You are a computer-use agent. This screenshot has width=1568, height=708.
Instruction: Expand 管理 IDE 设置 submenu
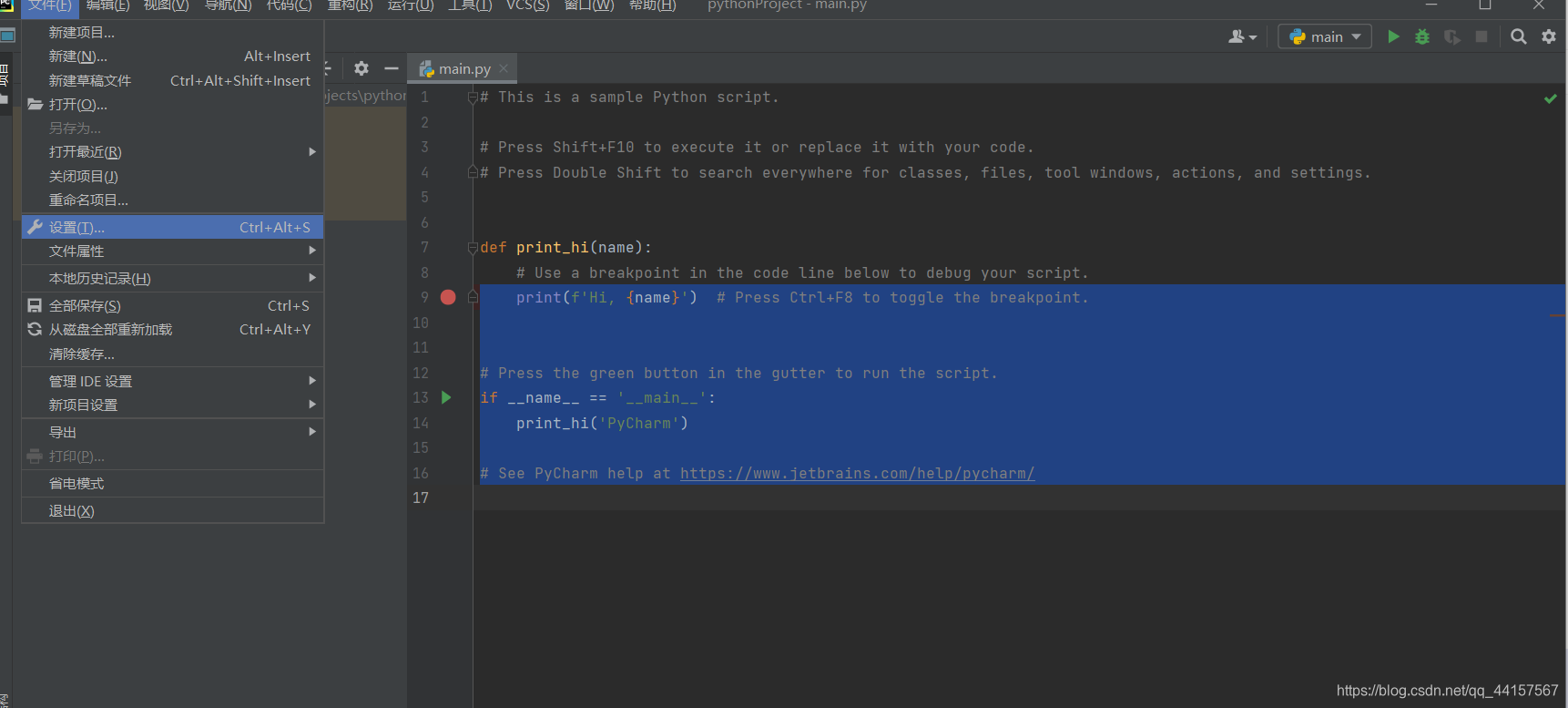click(x=172, y=381)
